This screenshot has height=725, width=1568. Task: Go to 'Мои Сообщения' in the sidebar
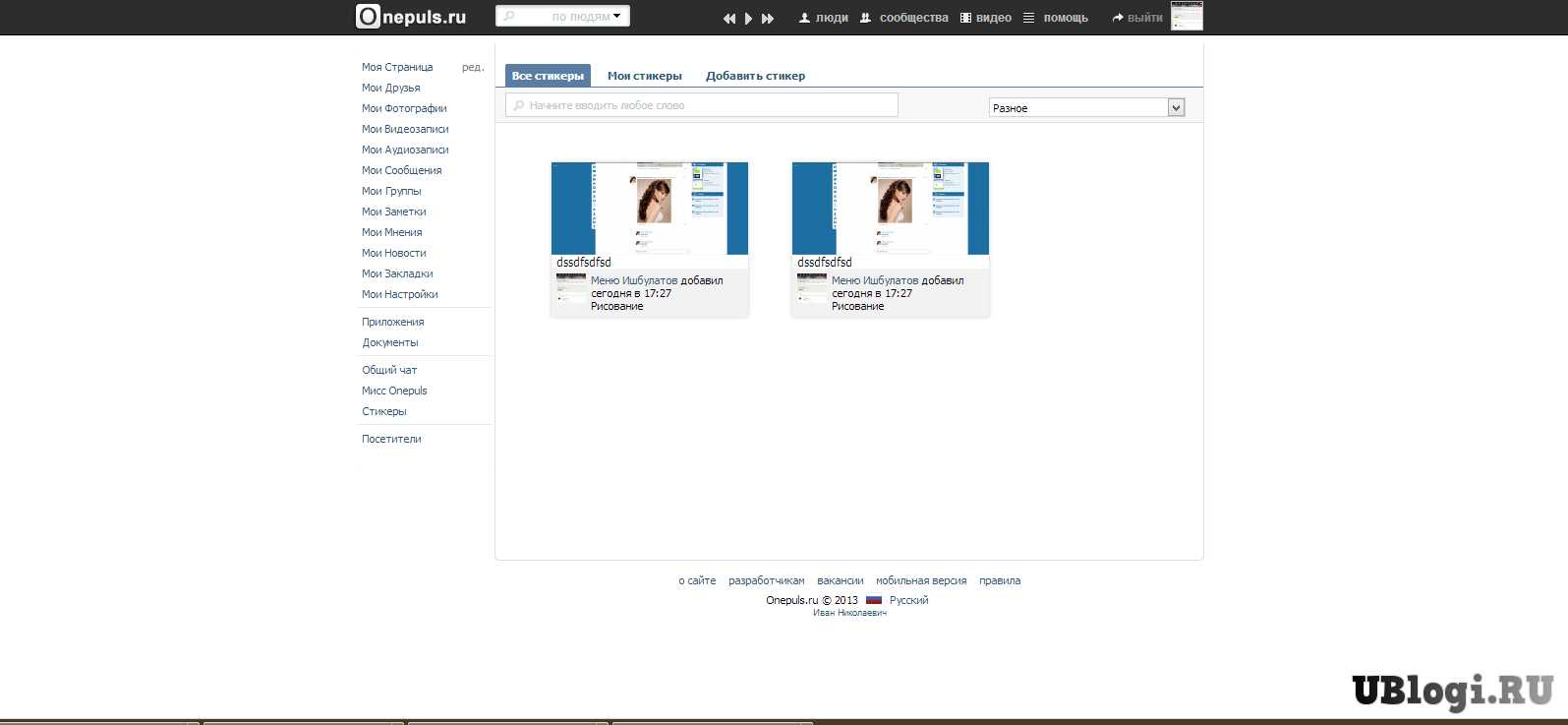(401, 170)
